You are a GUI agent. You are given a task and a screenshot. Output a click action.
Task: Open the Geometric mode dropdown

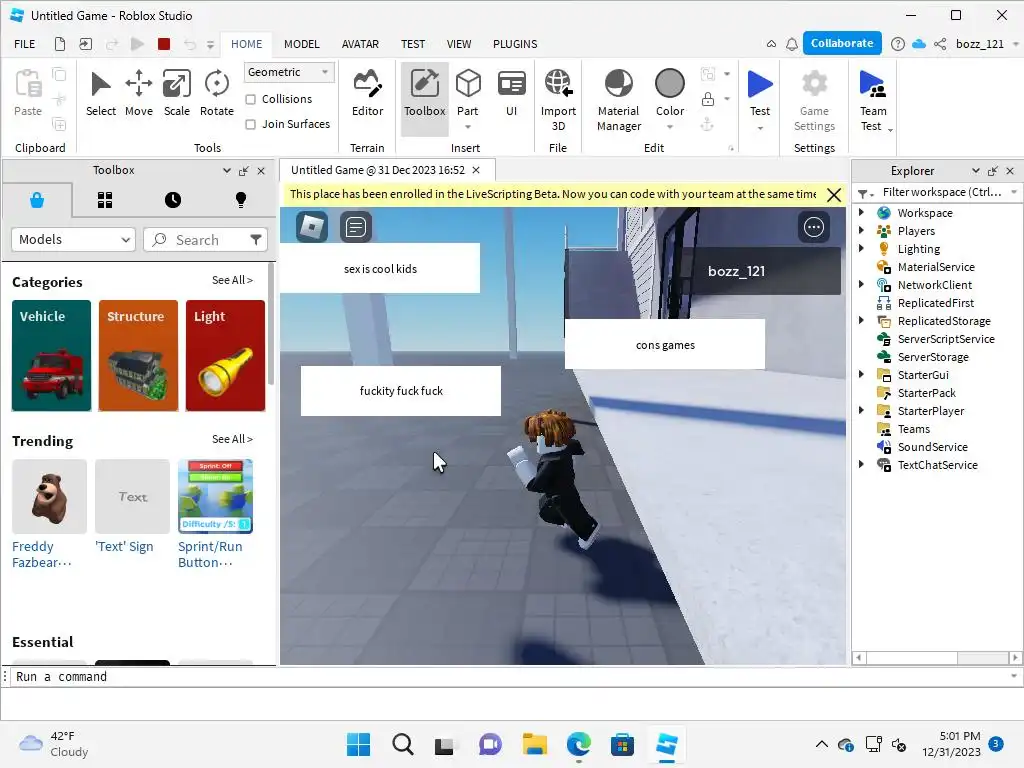[x=289, y=72]
